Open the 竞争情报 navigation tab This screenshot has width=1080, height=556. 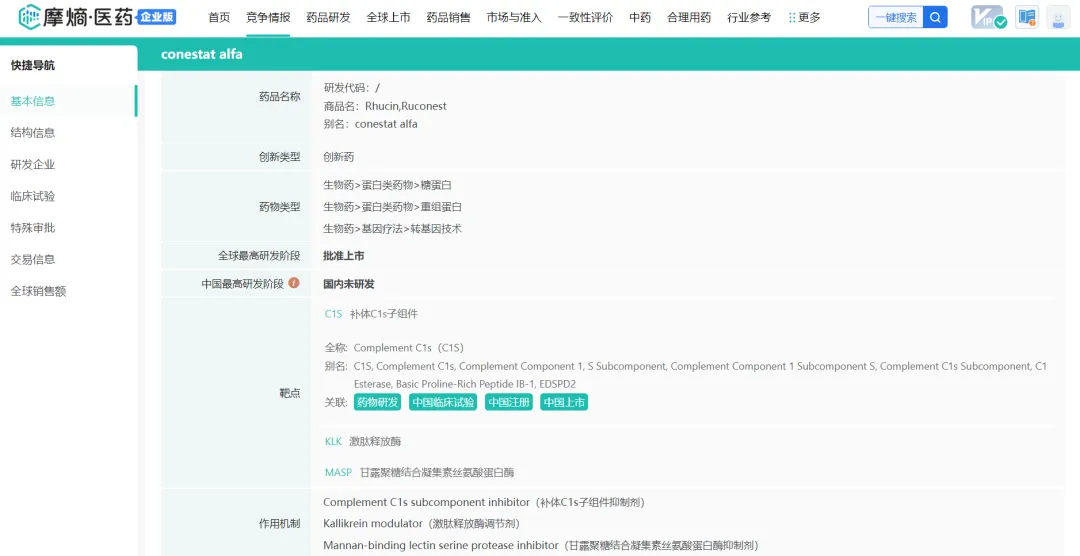coord(268,17)
